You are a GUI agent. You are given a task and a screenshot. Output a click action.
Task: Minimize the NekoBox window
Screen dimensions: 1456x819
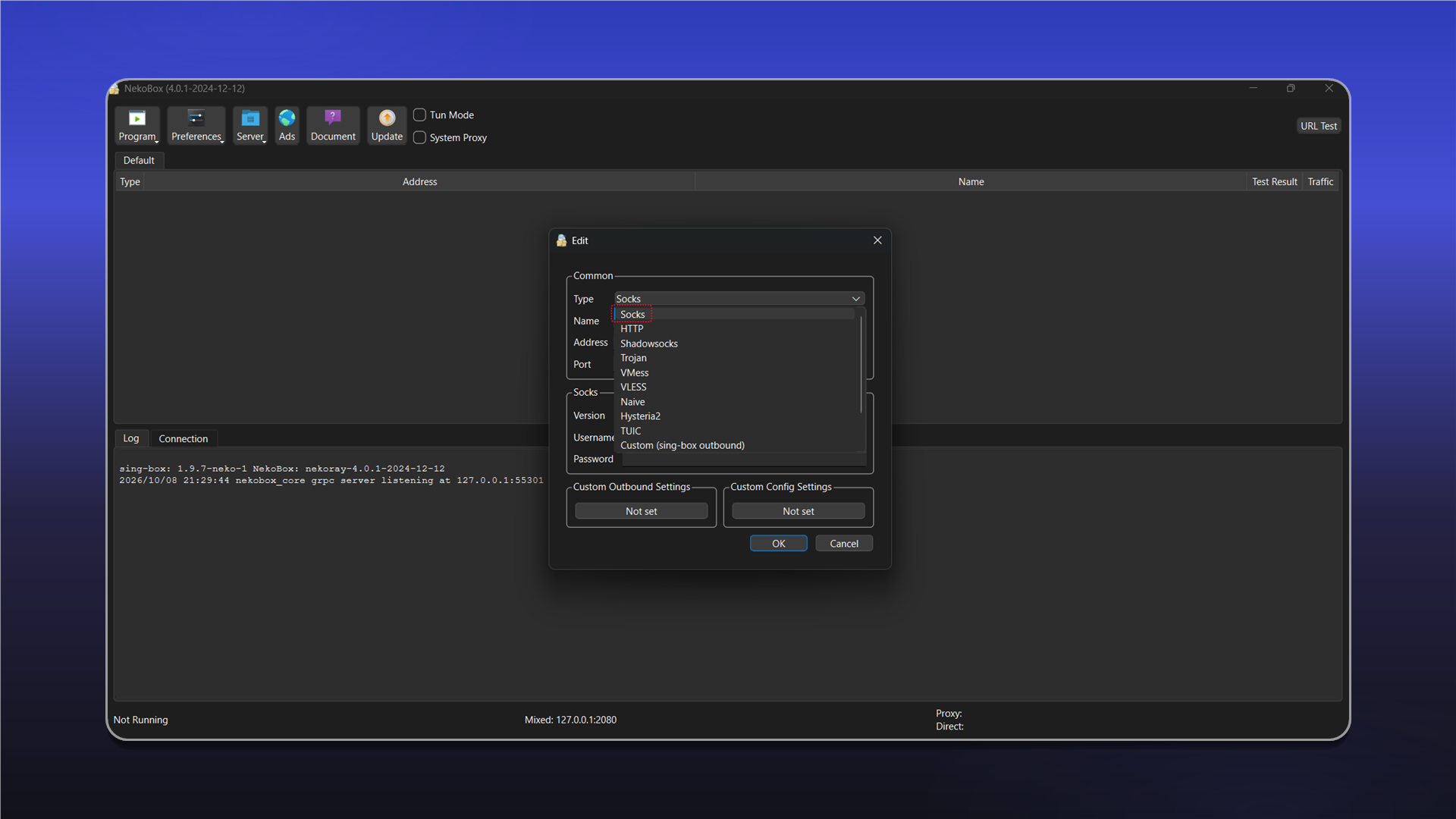click(1254, 88)
